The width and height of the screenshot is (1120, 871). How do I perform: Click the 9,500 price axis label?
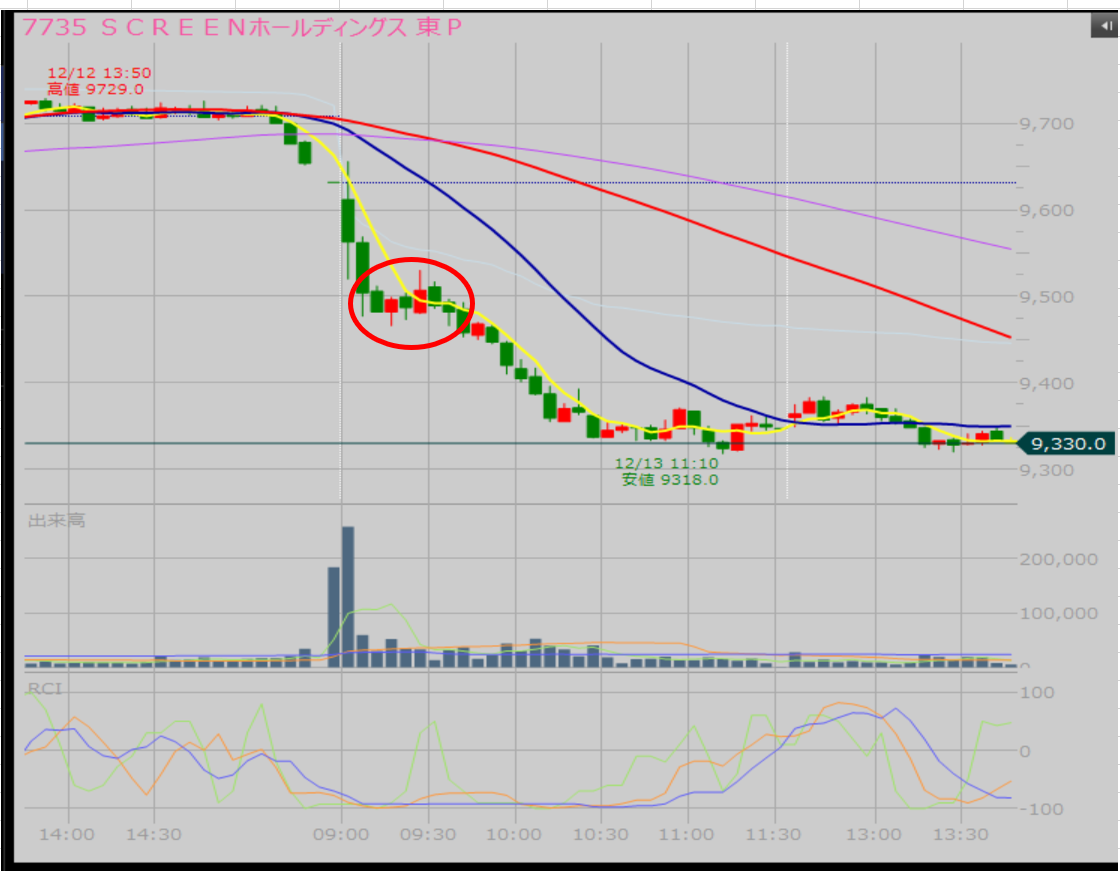[x=1046, y=297]
